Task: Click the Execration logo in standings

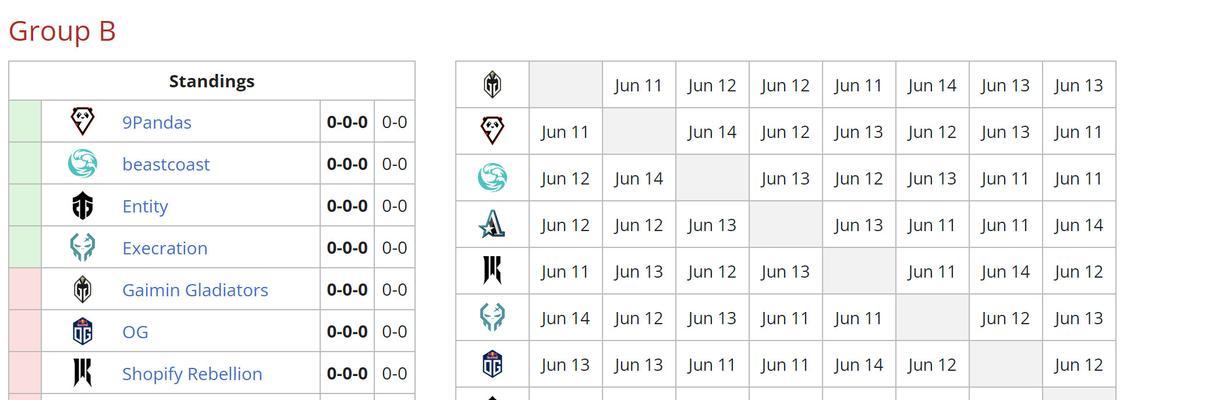Action: point(82,248)
